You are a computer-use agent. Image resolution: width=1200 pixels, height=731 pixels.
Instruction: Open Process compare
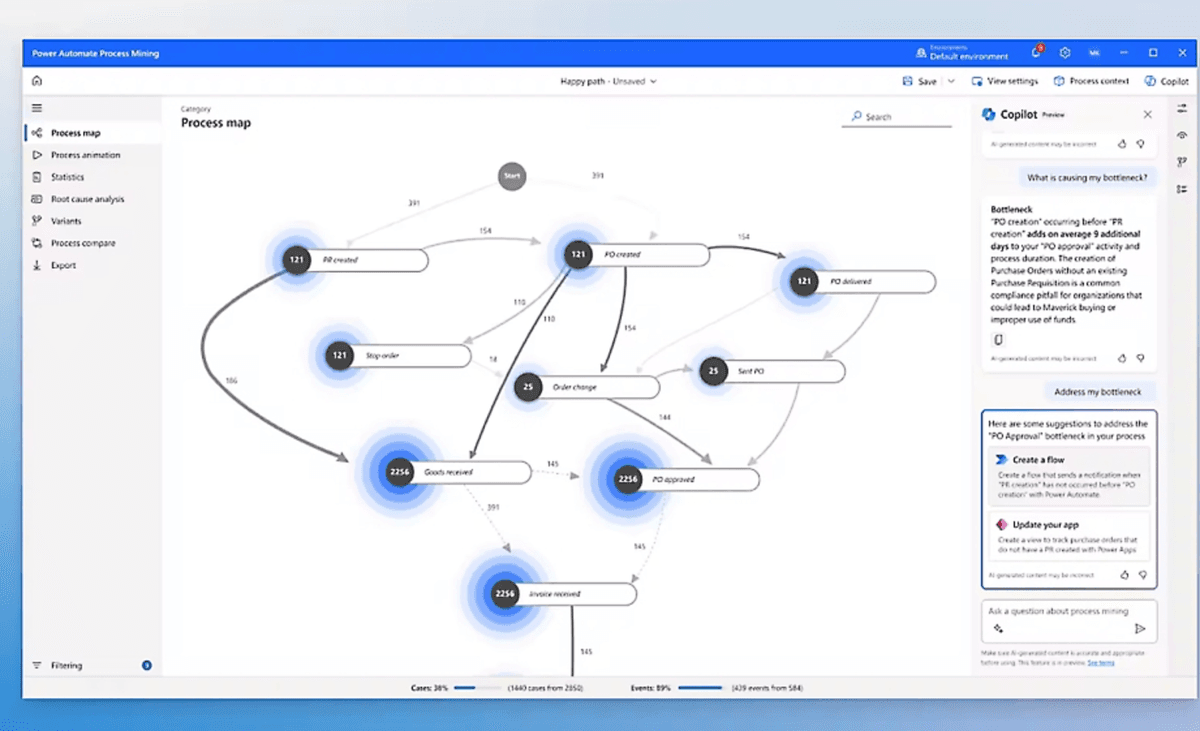tap(84, 242)
